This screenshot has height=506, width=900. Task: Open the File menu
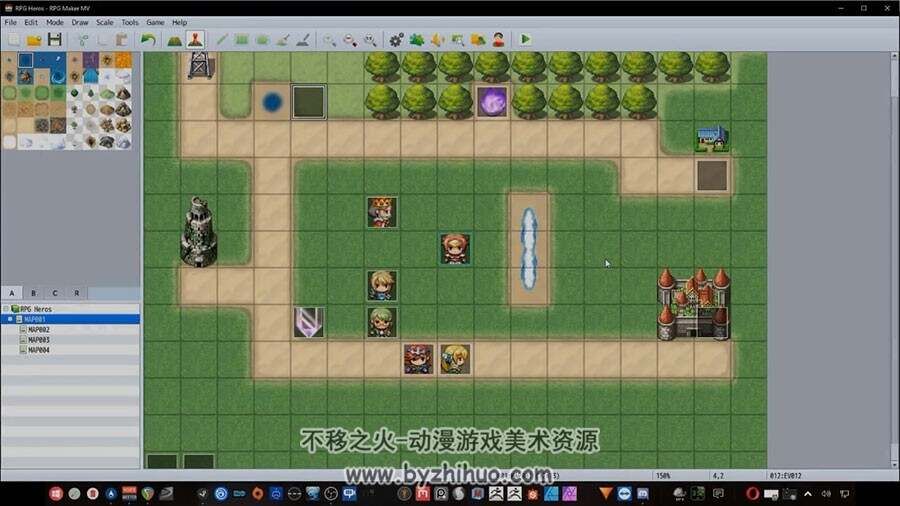10,22
